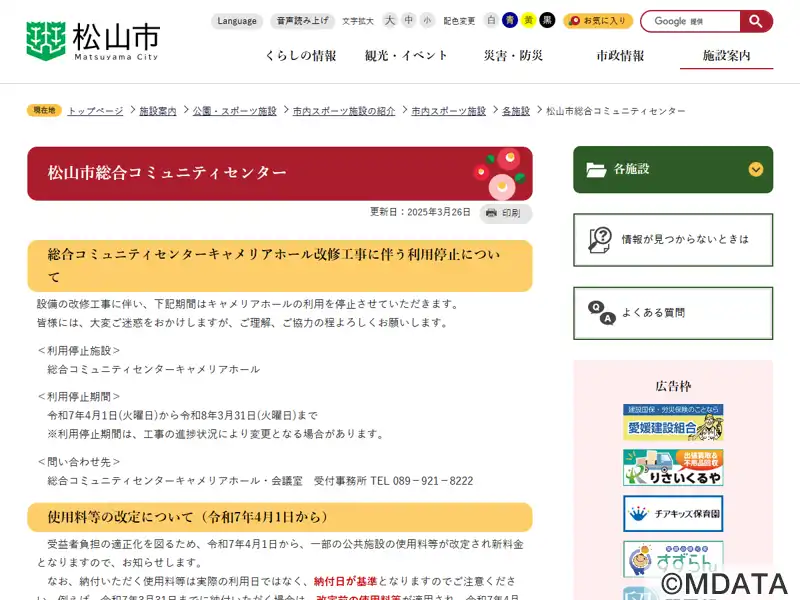
Task: Click the Matsuyama City logo
Action: pos(93,41)
